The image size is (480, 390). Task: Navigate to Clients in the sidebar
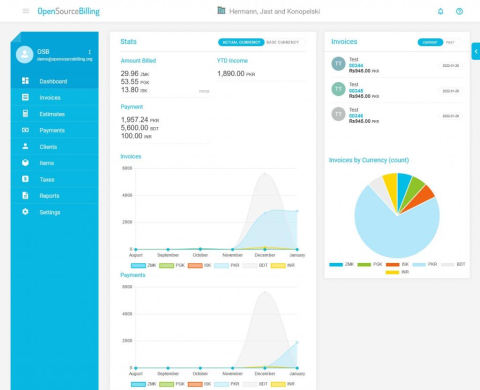pyautogui.click(x=55, y=146)
